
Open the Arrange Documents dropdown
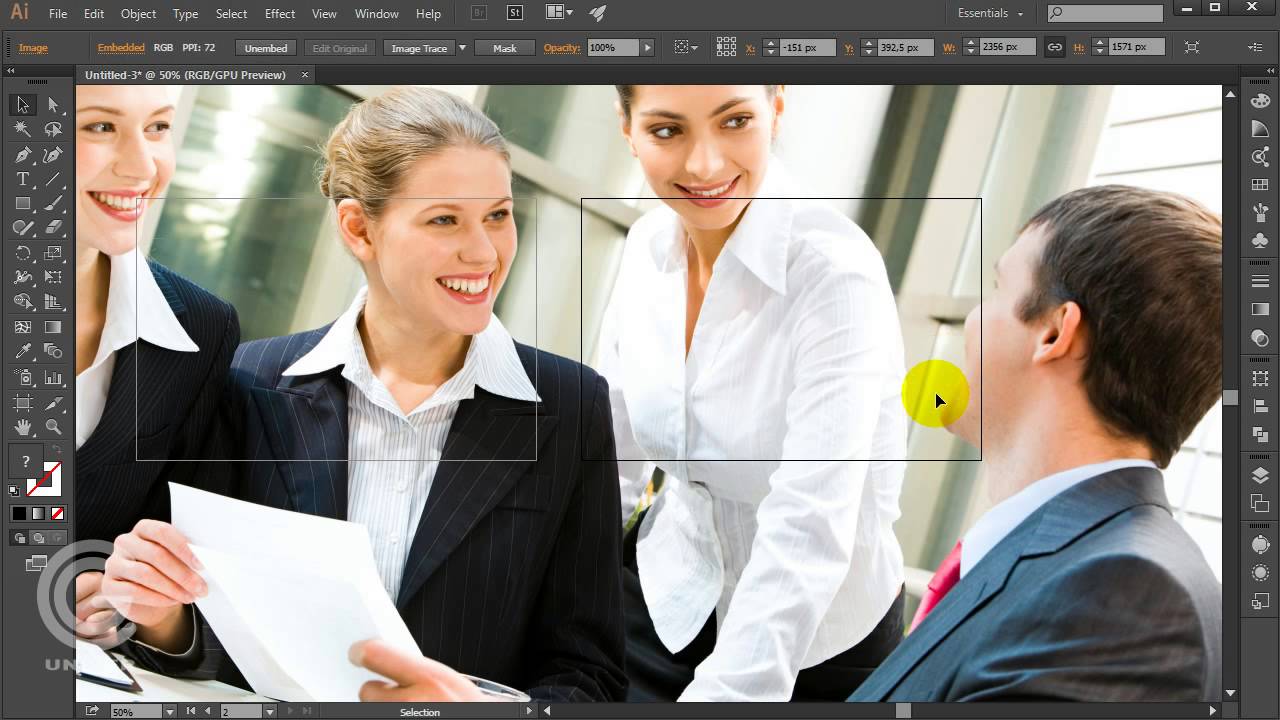coord(560,13)
